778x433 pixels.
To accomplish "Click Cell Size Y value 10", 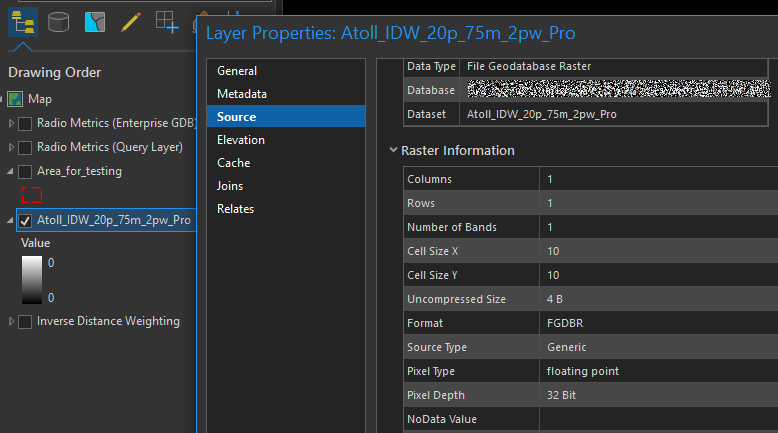I will click(553, 275).
